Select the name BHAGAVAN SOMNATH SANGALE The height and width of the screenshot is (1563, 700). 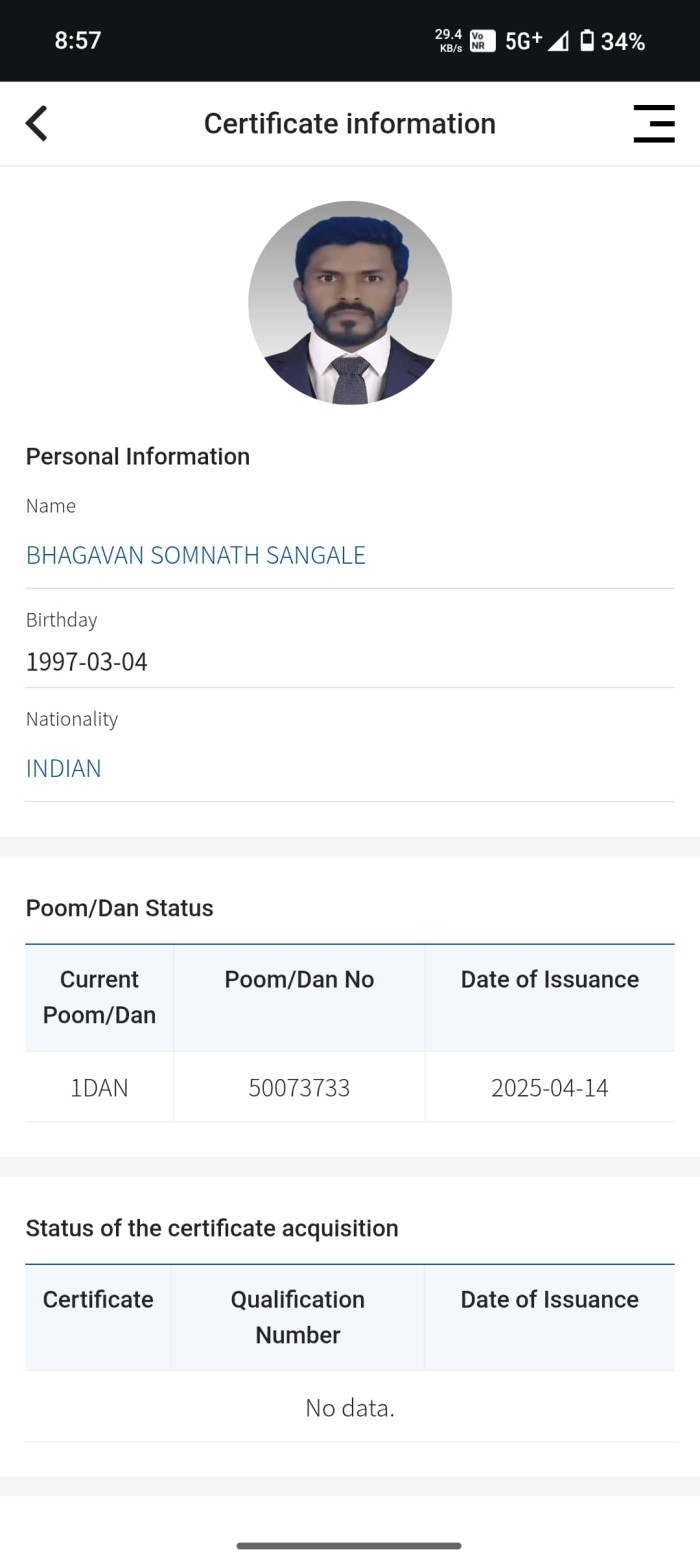tap(196, 556)
